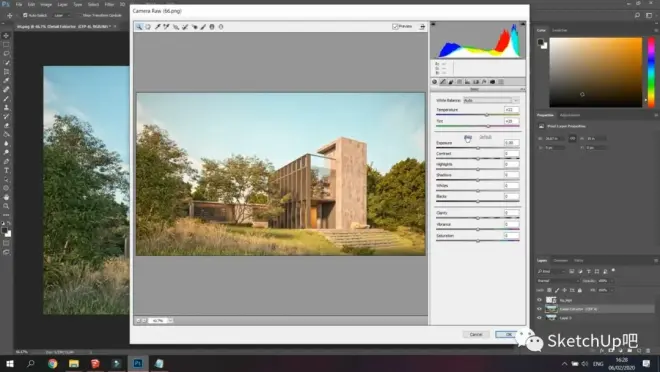Open the File menu

(x=19, y=4)
